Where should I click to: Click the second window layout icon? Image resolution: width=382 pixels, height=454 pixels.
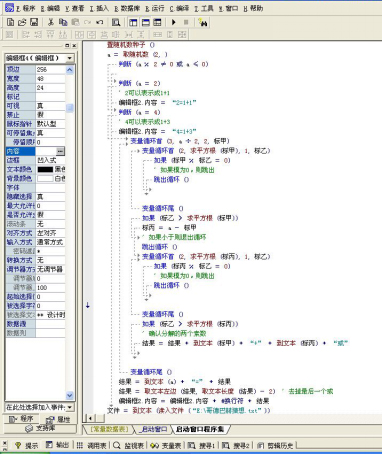(146, 22)
